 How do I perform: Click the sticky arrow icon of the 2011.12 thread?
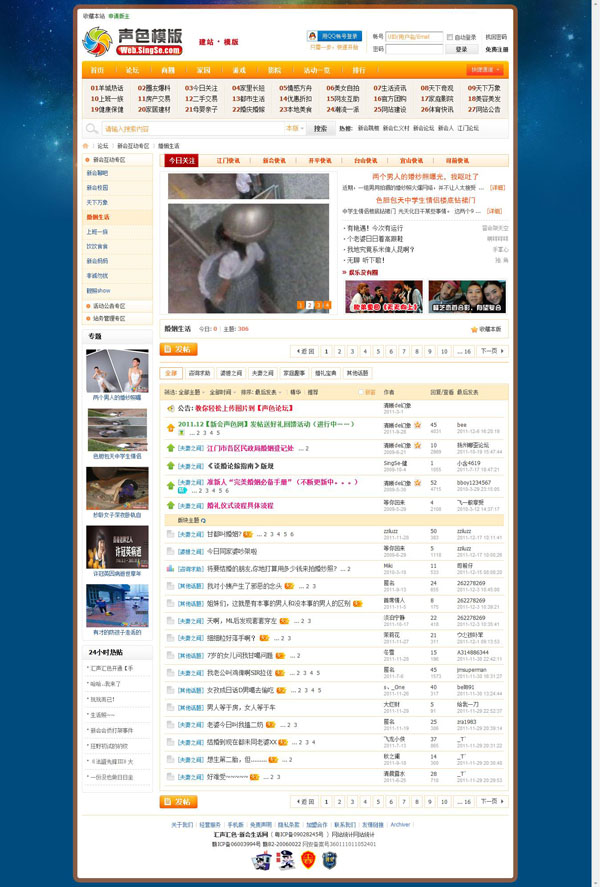(170, 428)
